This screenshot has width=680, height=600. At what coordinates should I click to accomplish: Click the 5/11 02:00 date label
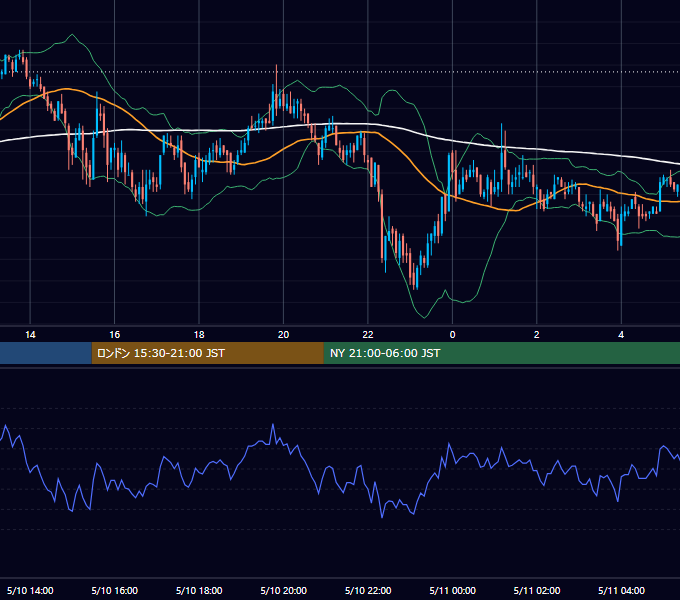[x=537, y=590]
